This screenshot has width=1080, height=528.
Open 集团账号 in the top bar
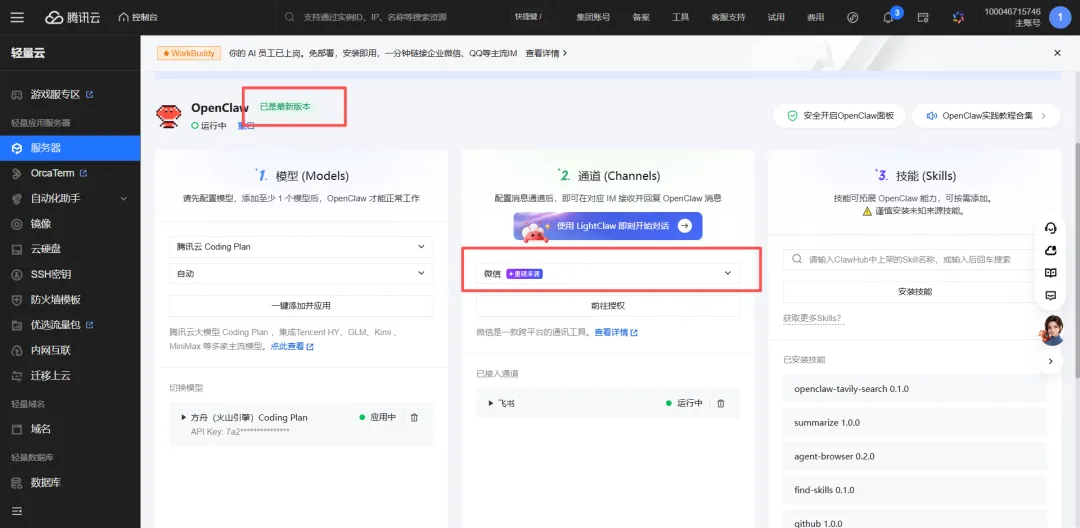tap(593, 17)
